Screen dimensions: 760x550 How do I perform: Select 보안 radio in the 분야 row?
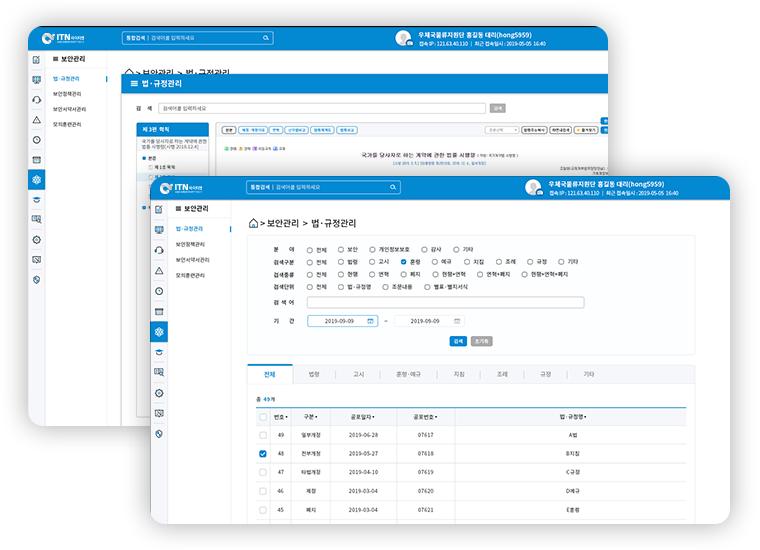click(341, 250)
